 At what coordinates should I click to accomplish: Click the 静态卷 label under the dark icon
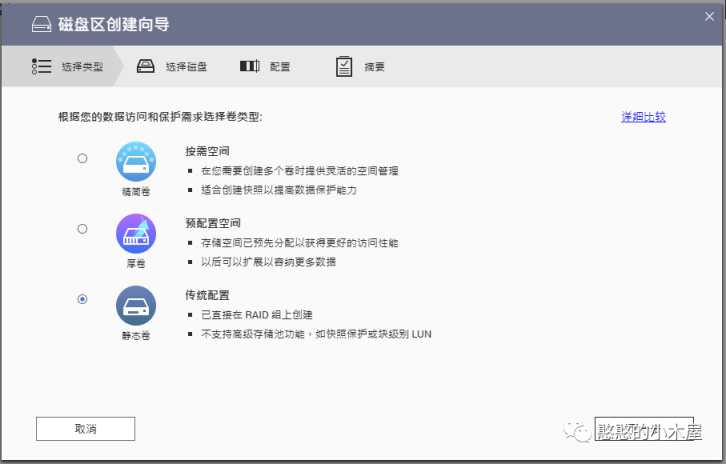coord(136,336)
